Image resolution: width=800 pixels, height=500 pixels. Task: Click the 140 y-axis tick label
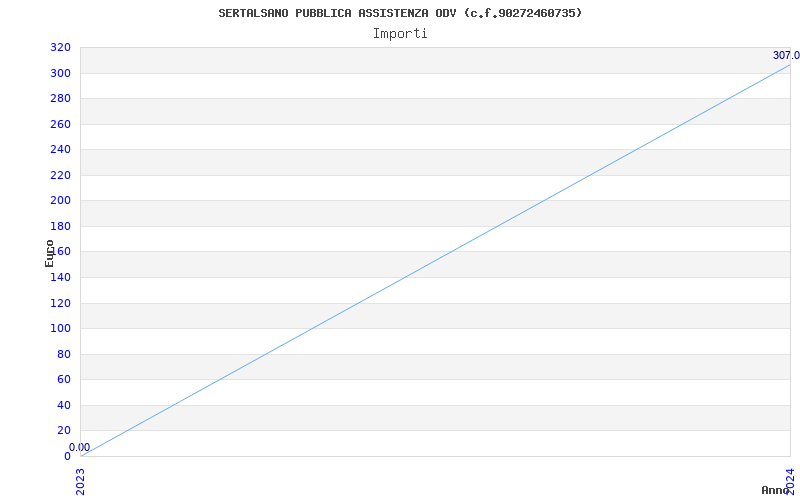pos(60,277)
